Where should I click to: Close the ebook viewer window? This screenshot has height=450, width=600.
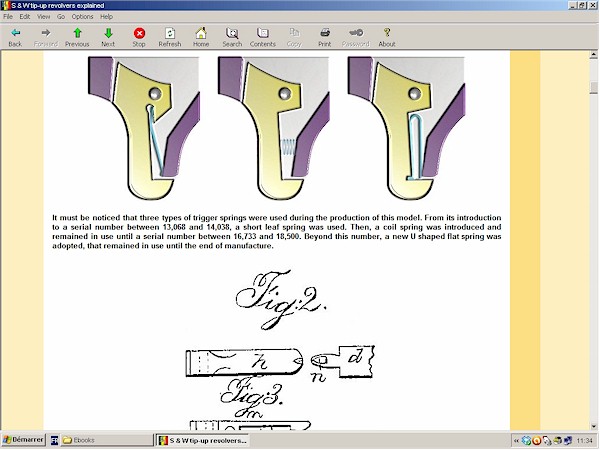click(x=592, y=5)
